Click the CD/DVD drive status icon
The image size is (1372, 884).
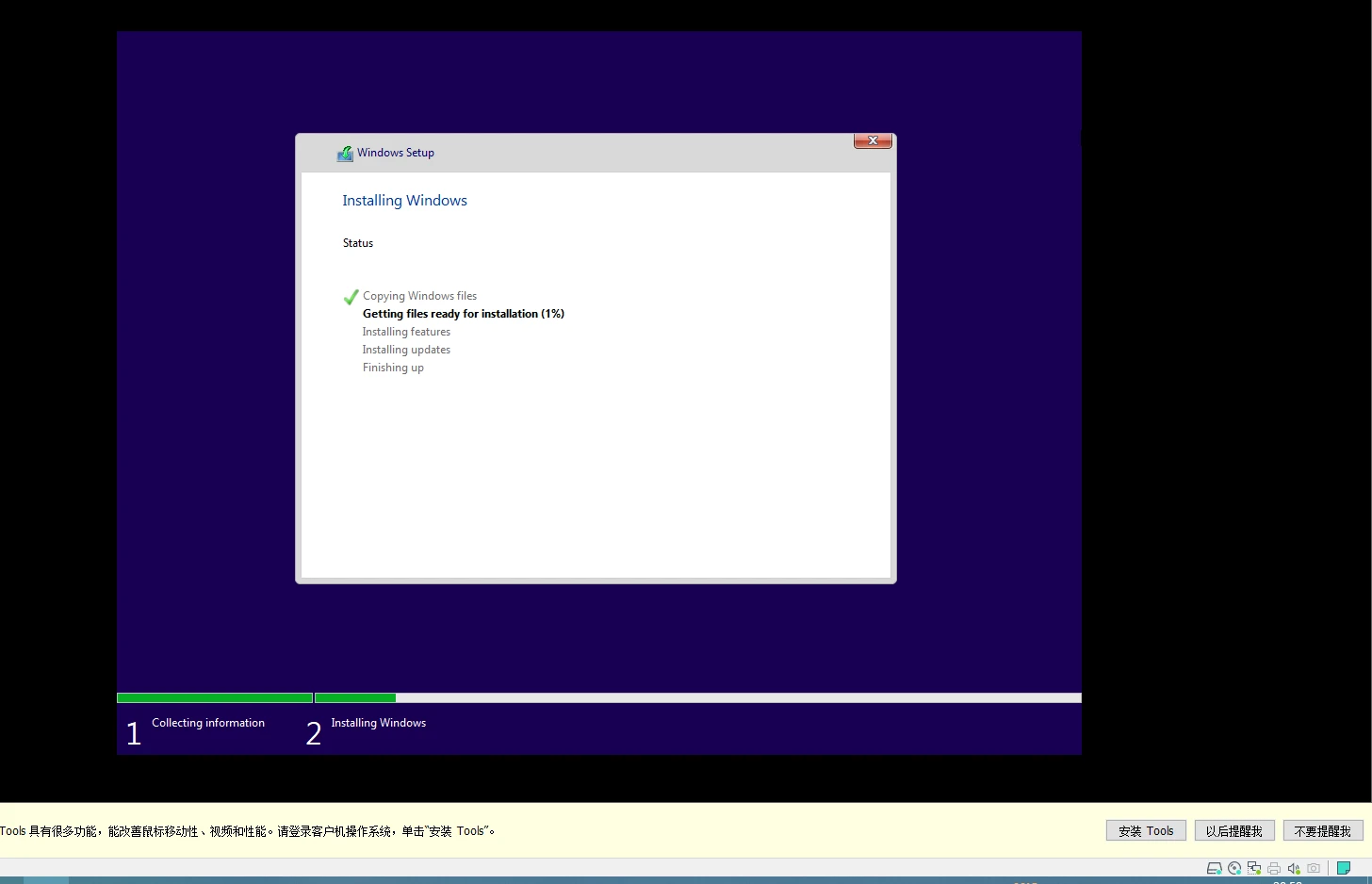click(x=1234, y=869)
